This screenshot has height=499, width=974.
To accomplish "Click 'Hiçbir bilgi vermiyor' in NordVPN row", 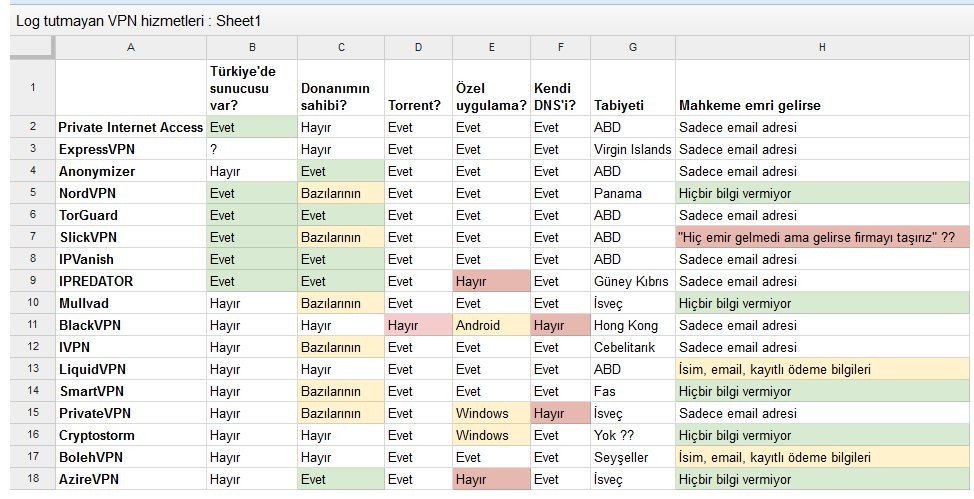I will click(x=822, y=193).
